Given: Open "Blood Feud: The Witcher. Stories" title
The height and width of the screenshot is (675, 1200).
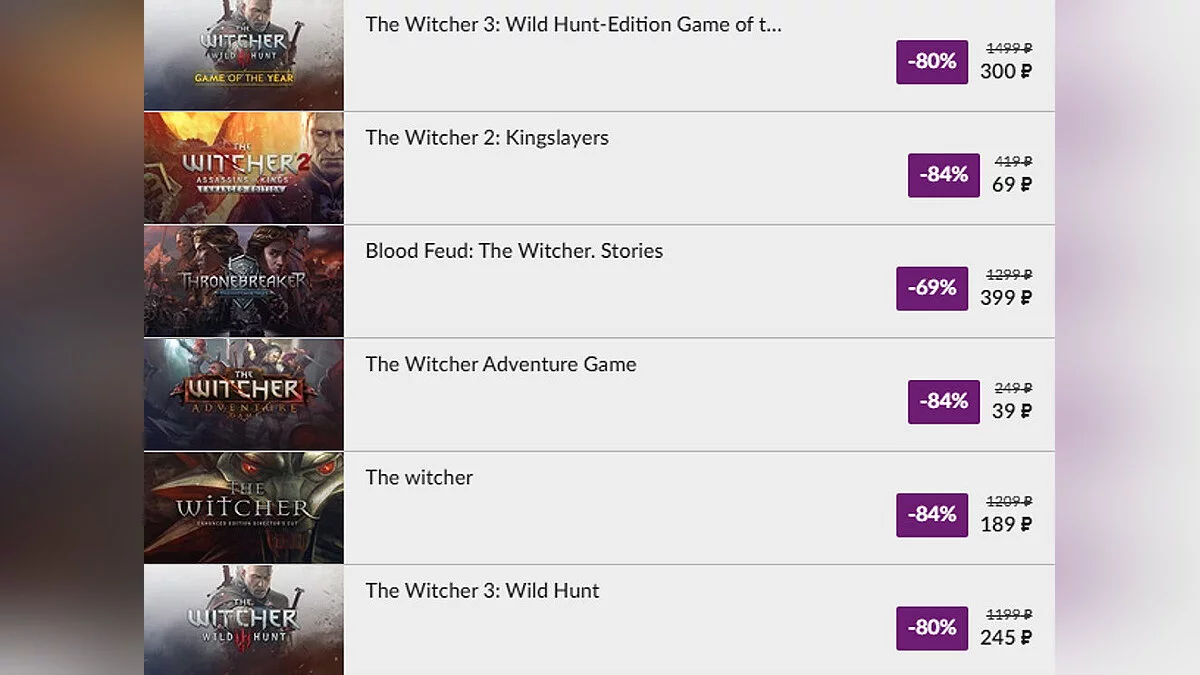Looking at the screenshot, I should (514, 251).
